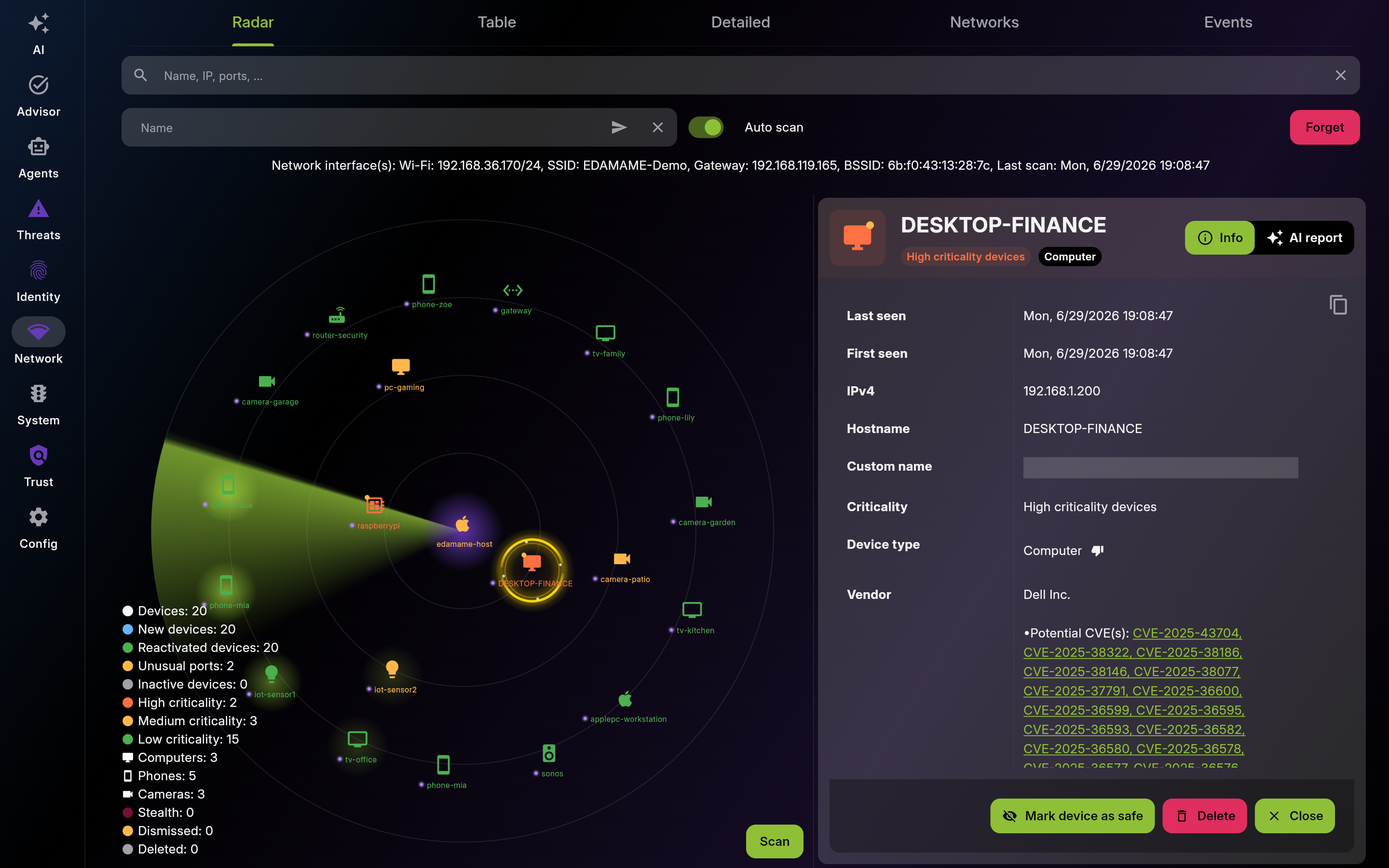Click the 'Unusual ports: 2' legend entry

pyautogui.click(x=178, y=666)
